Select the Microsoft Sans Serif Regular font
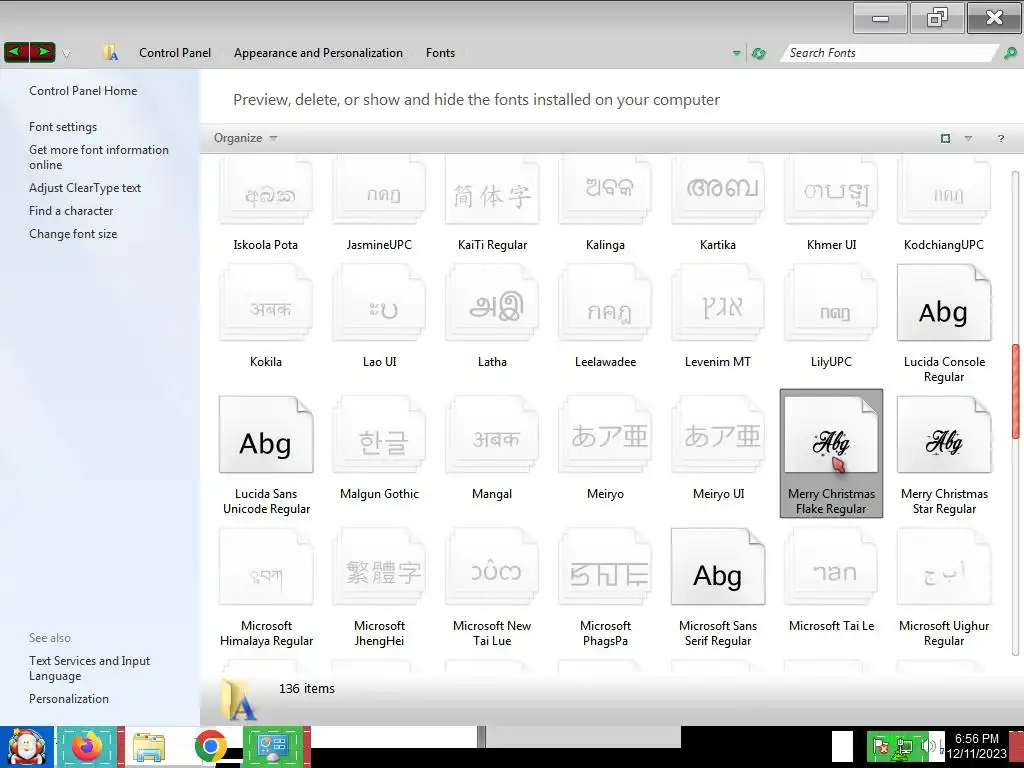Image resolution: width=1024 pixels, height=768 pixels. (718, 567)
